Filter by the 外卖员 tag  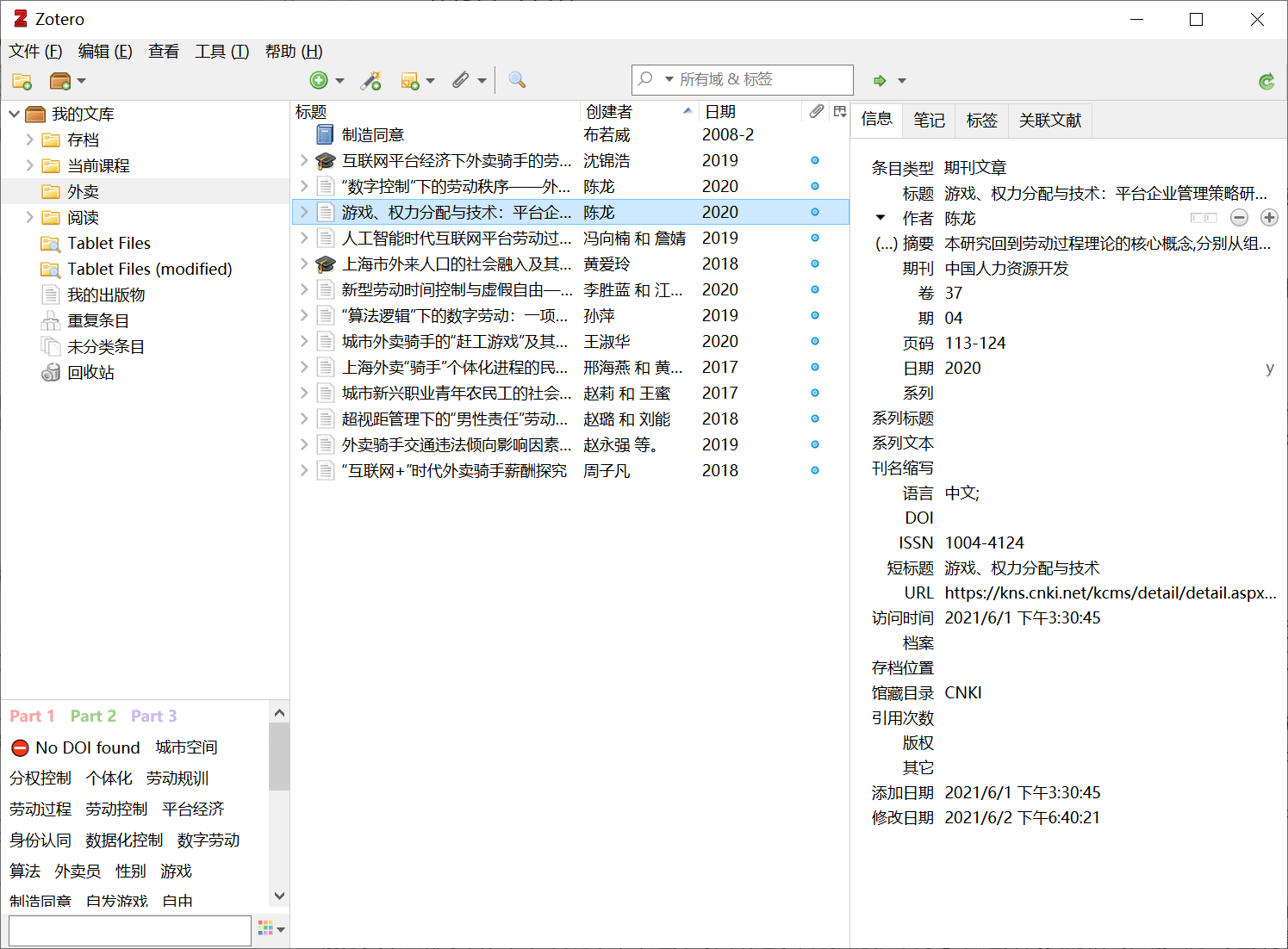(x=78, y=871)
